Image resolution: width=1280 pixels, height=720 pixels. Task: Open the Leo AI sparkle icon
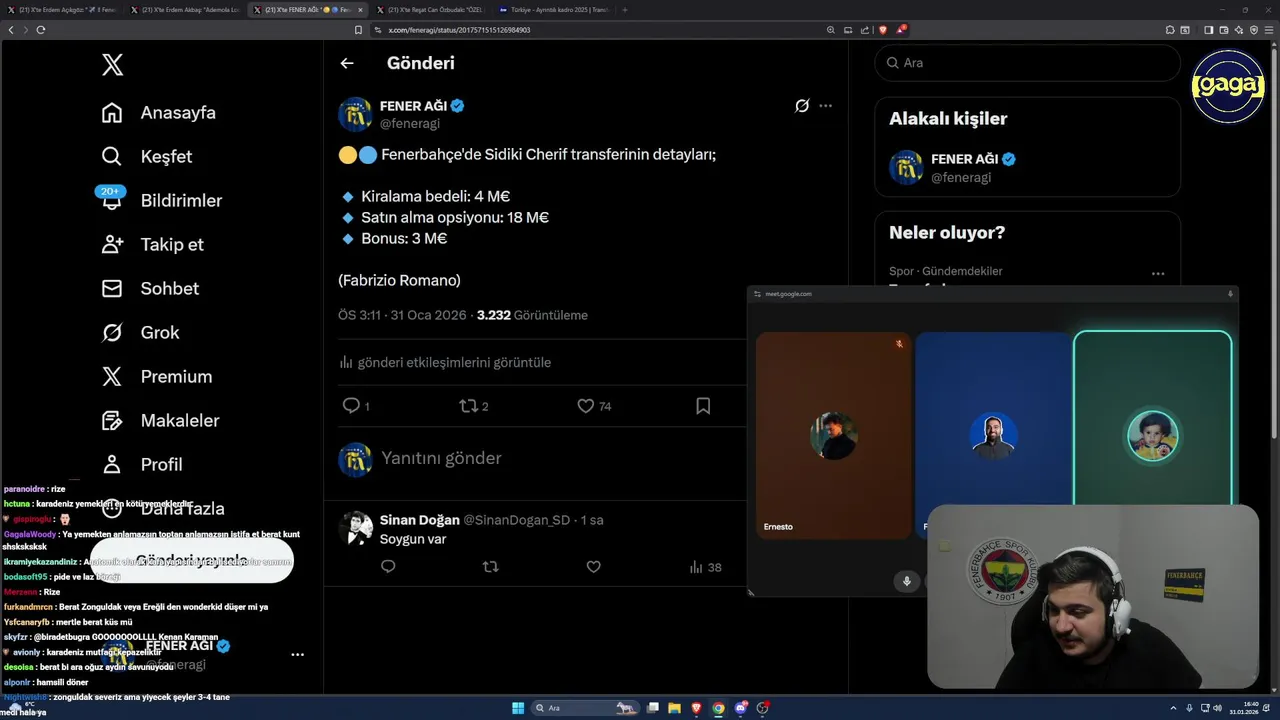(x=1239, y=30)
